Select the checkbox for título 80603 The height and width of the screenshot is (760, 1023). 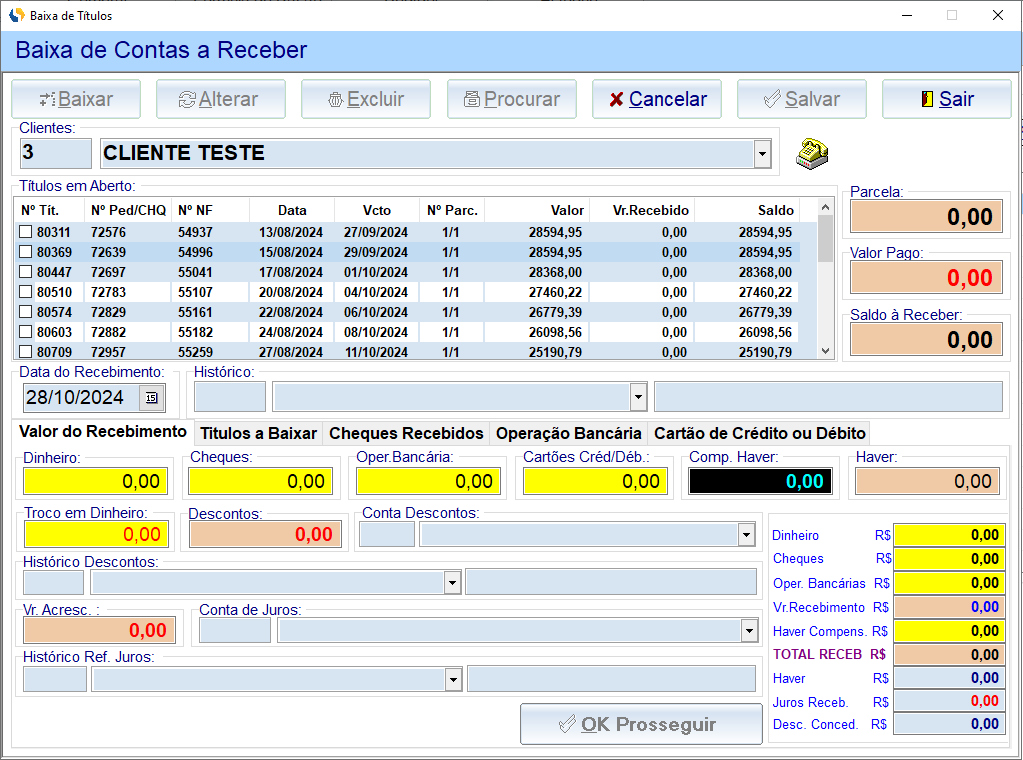click(26, 332)
